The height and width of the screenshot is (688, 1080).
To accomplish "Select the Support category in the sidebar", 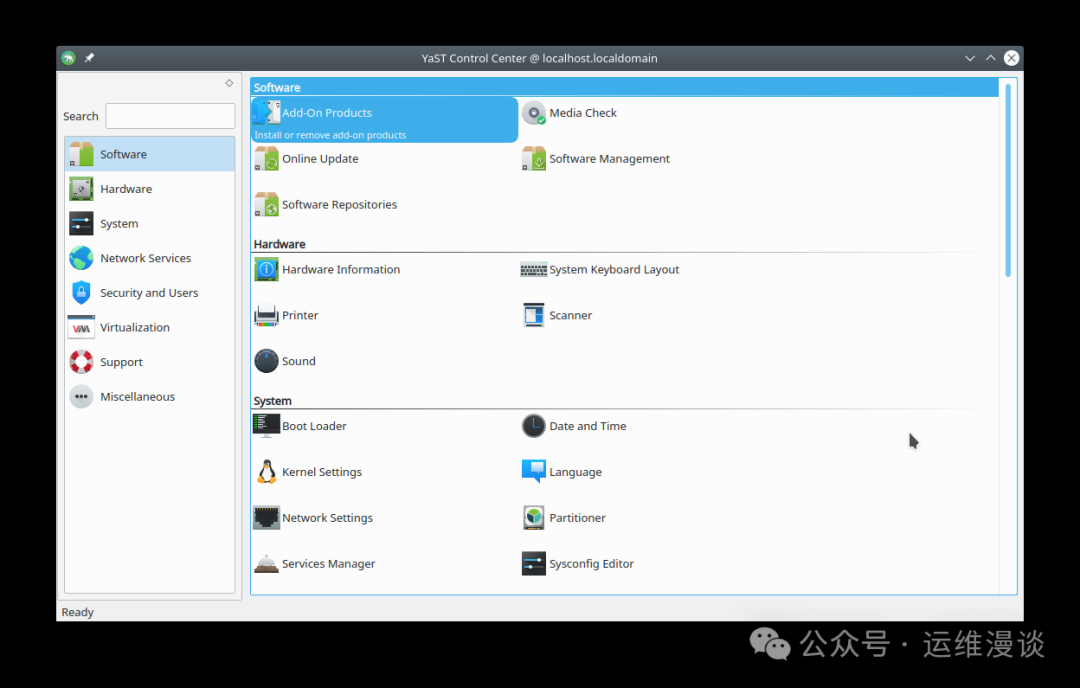I will point(149,362).
